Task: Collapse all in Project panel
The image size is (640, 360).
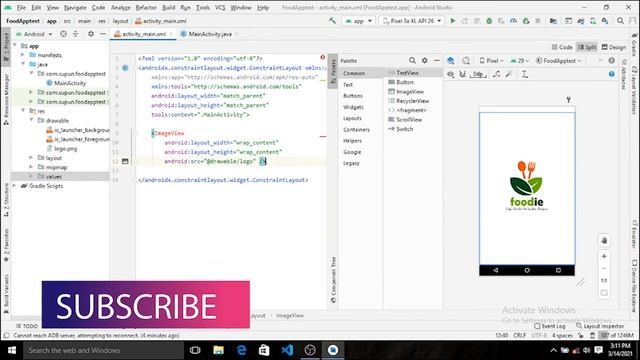Action: coord(76,34)
